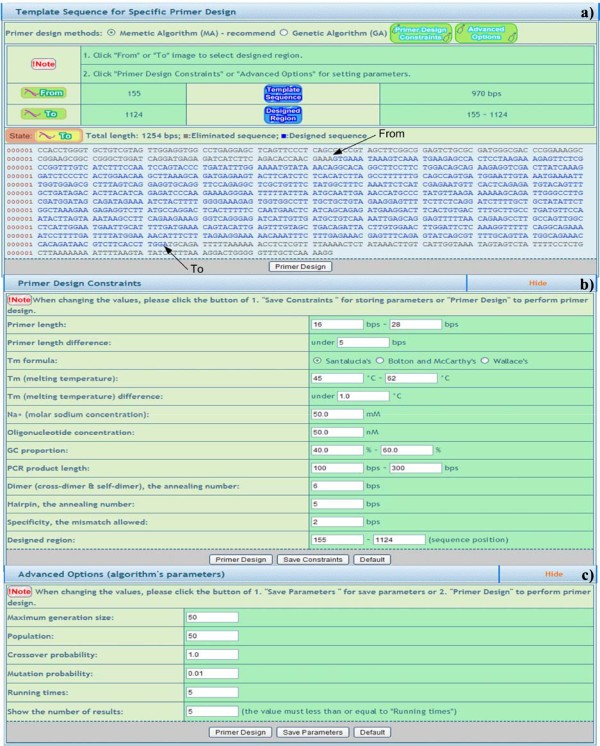Edit Mutation probability field
Image resolution: width=600 pixels, height=746 pixels.
coord(212,674)
